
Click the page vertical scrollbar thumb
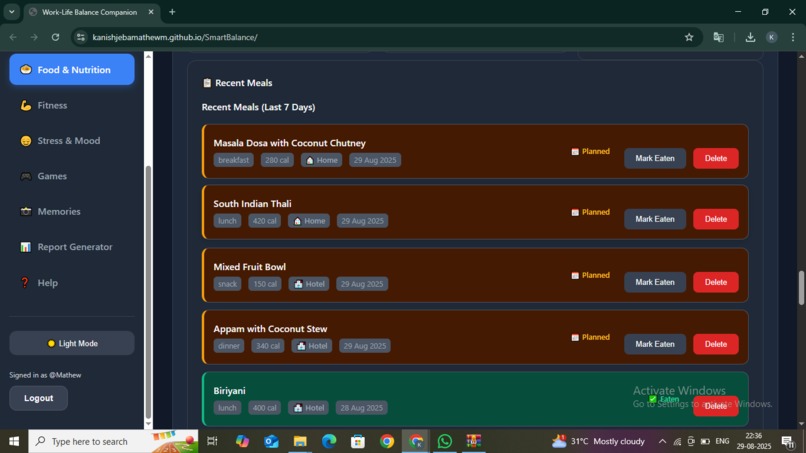click(x=801, y=287)
